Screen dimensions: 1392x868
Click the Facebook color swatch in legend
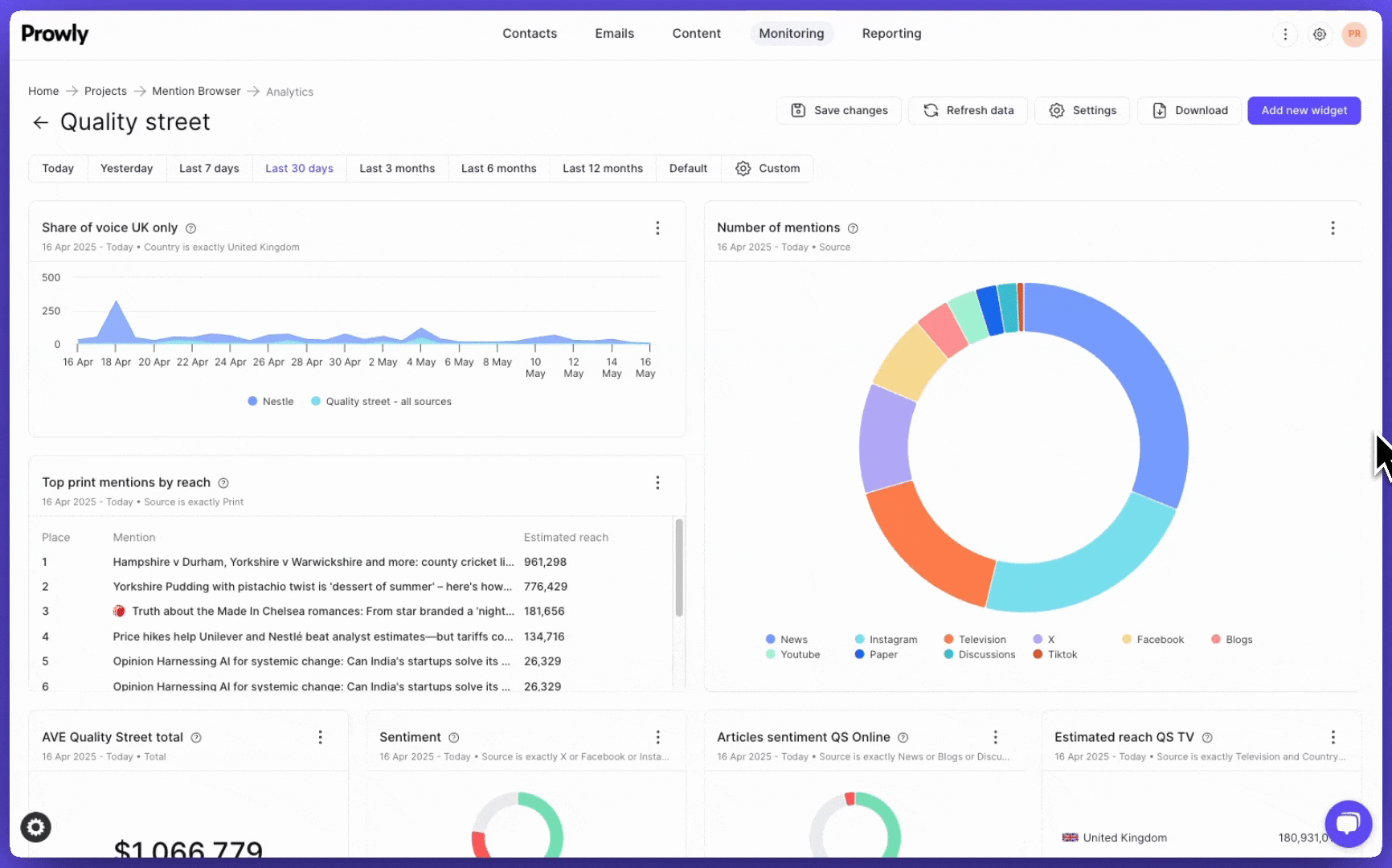point(1127,639)
